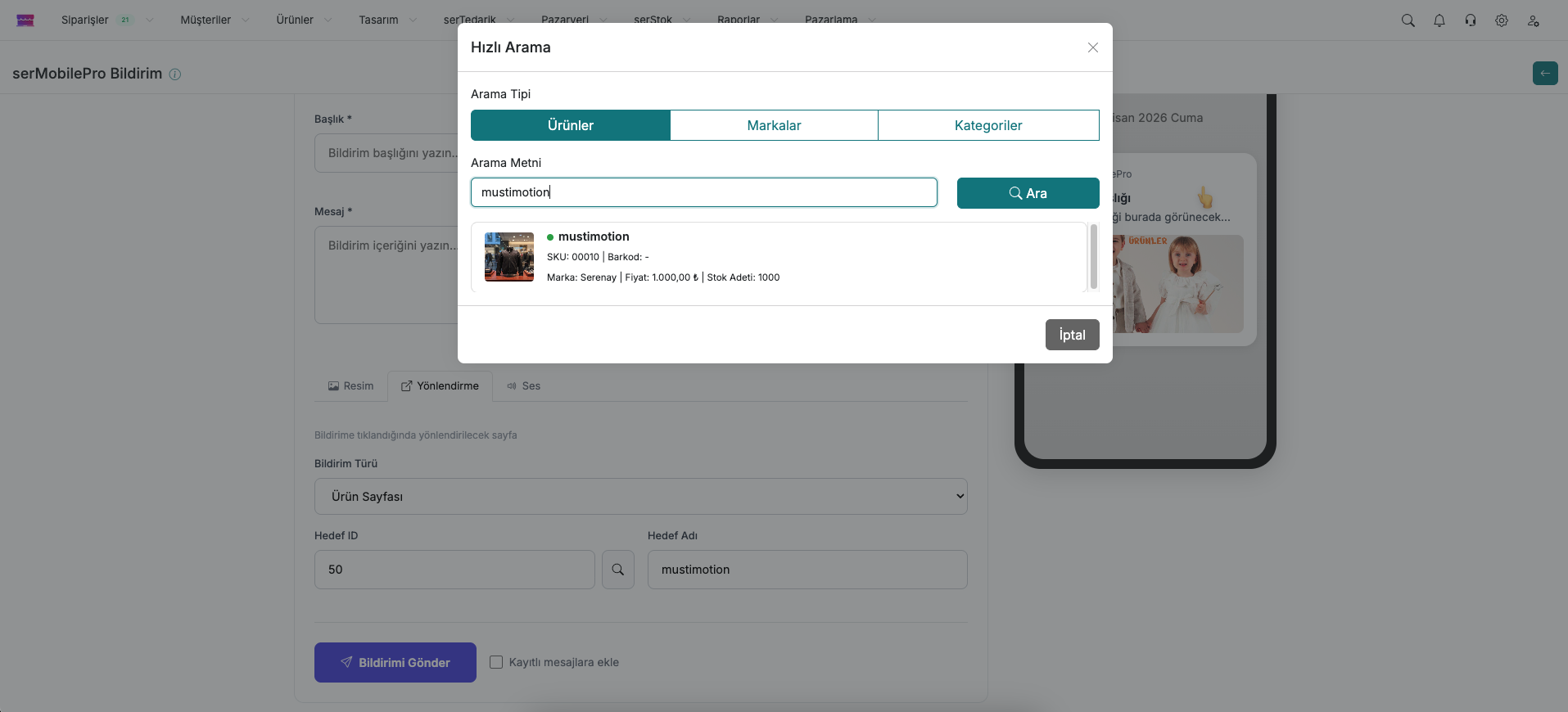Click the info icon beside serMobilePro Bildirim
Viewport: 1568px width, 712px height.
tap(175, 74)
